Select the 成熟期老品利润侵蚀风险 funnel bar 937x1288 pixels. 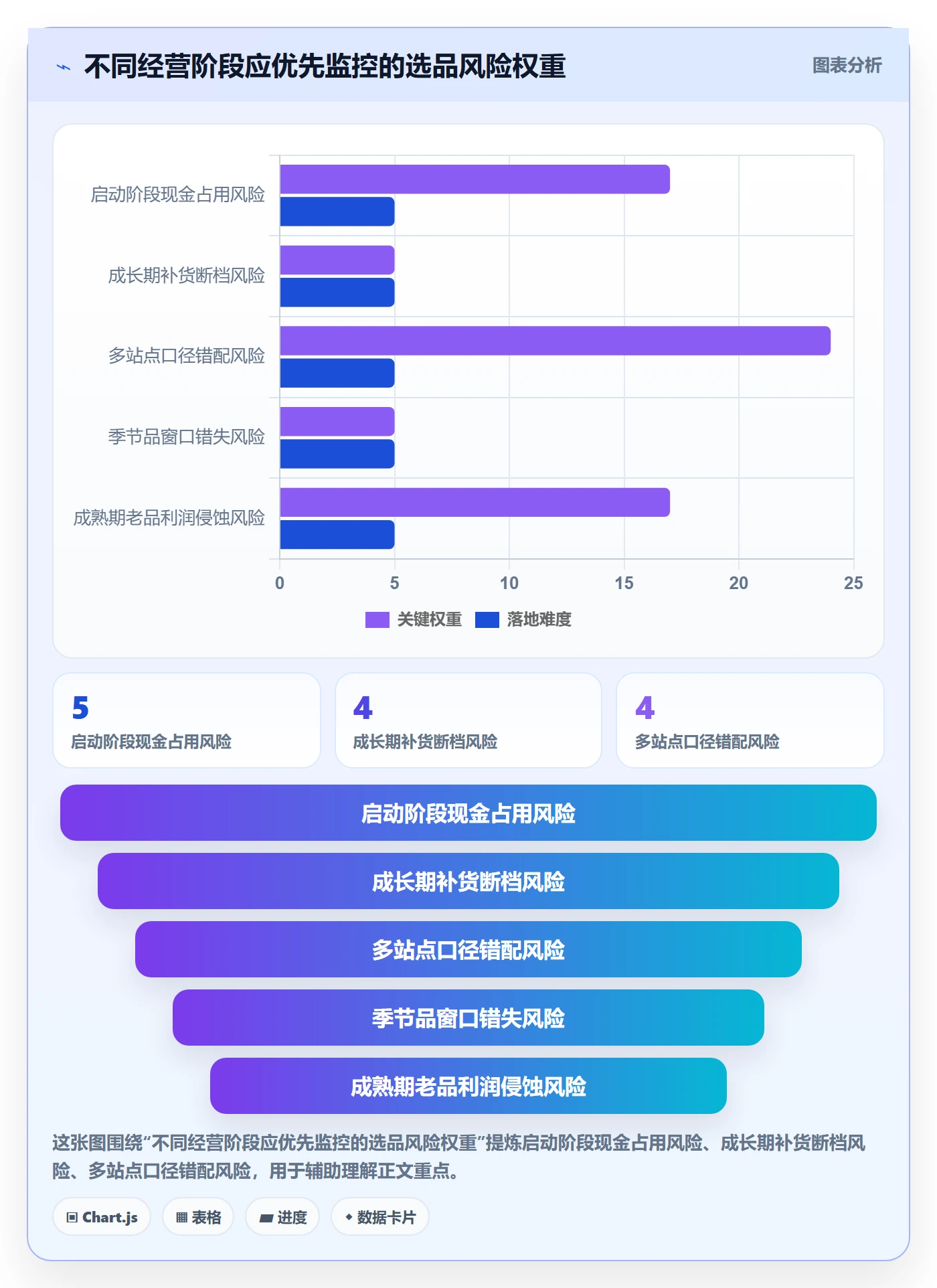468,1086
